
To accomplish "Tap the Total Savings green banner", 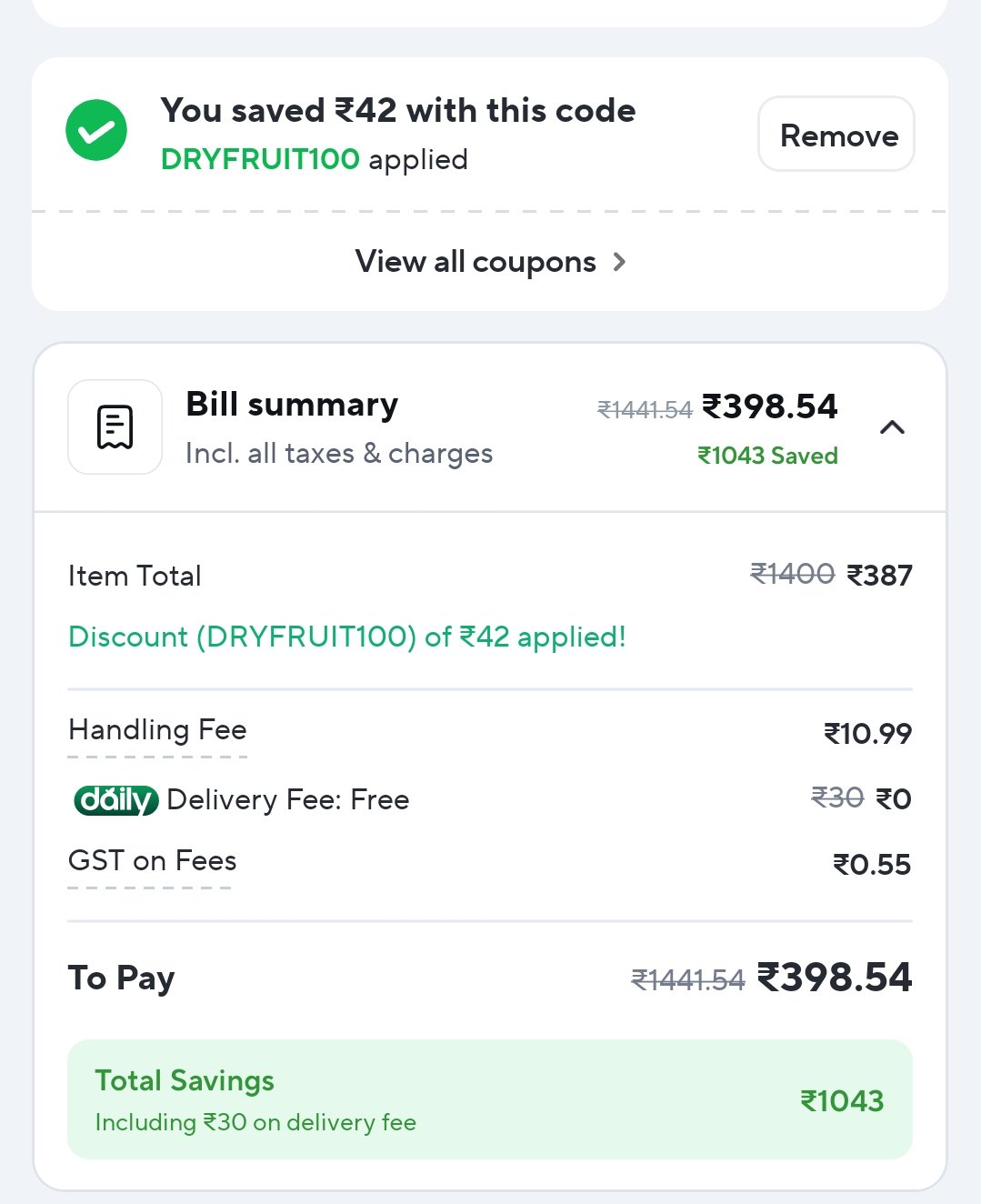I will pos(489,1099).
